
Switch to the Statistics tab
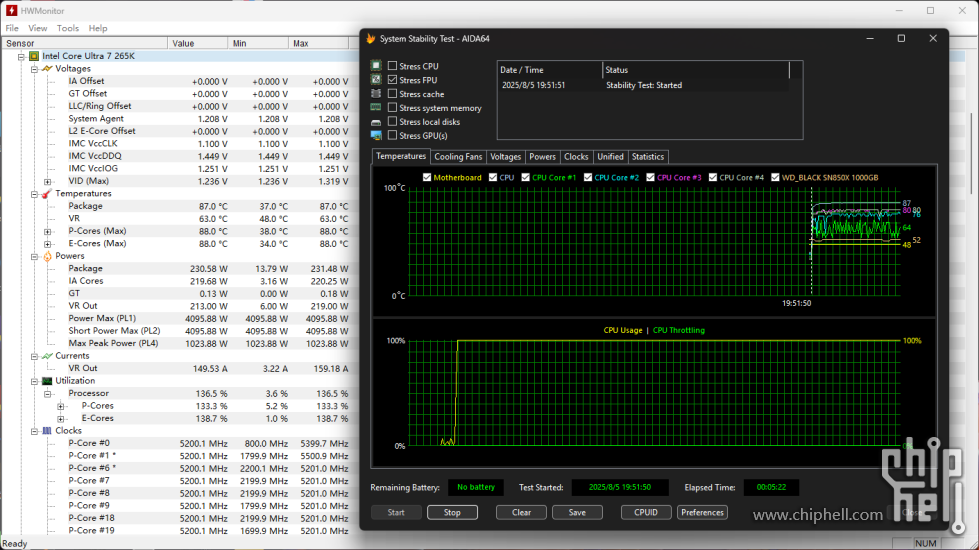pos(647,157)
